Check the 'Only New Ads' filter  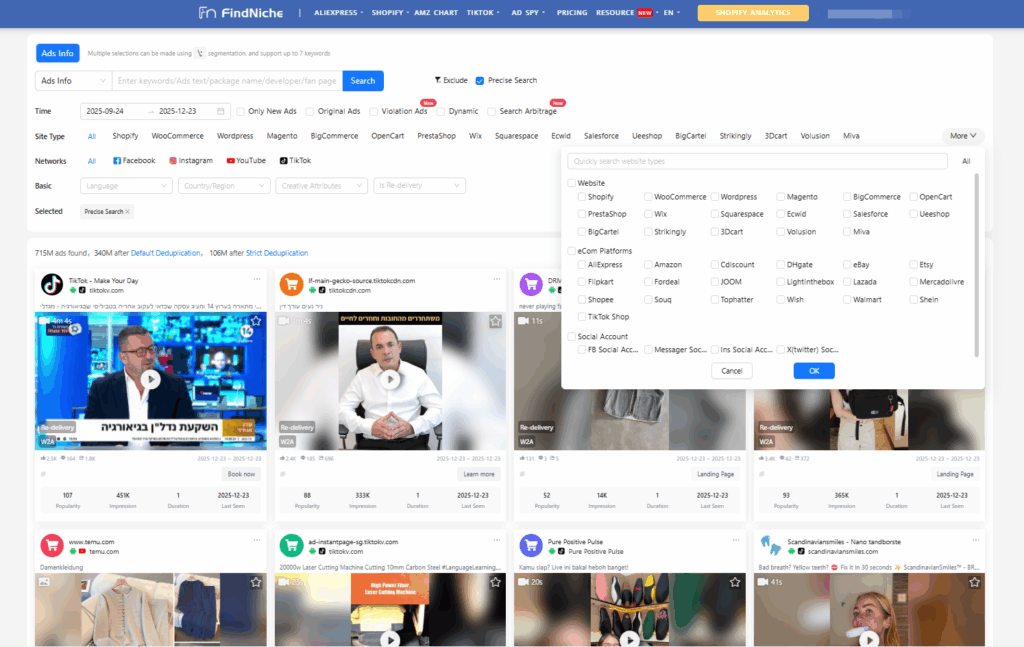(x=239, y=112)
